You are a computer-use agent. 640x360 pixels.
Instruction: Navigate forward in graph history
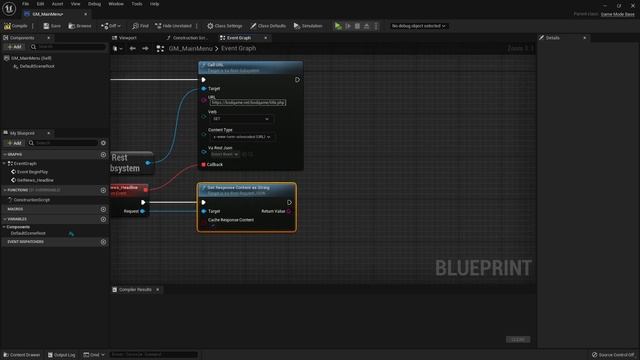click(145, 48)
